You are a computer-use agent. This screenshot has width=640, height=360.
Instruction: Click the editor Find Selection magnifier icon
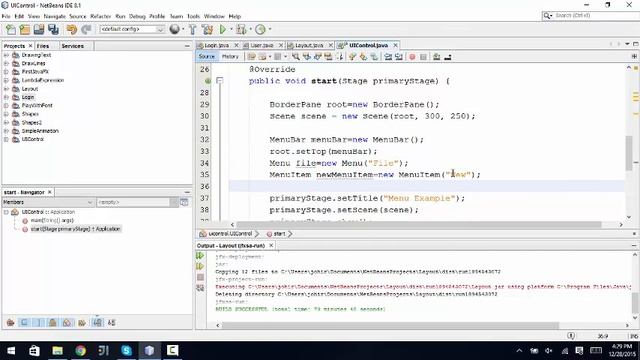(x=296, y=57)
